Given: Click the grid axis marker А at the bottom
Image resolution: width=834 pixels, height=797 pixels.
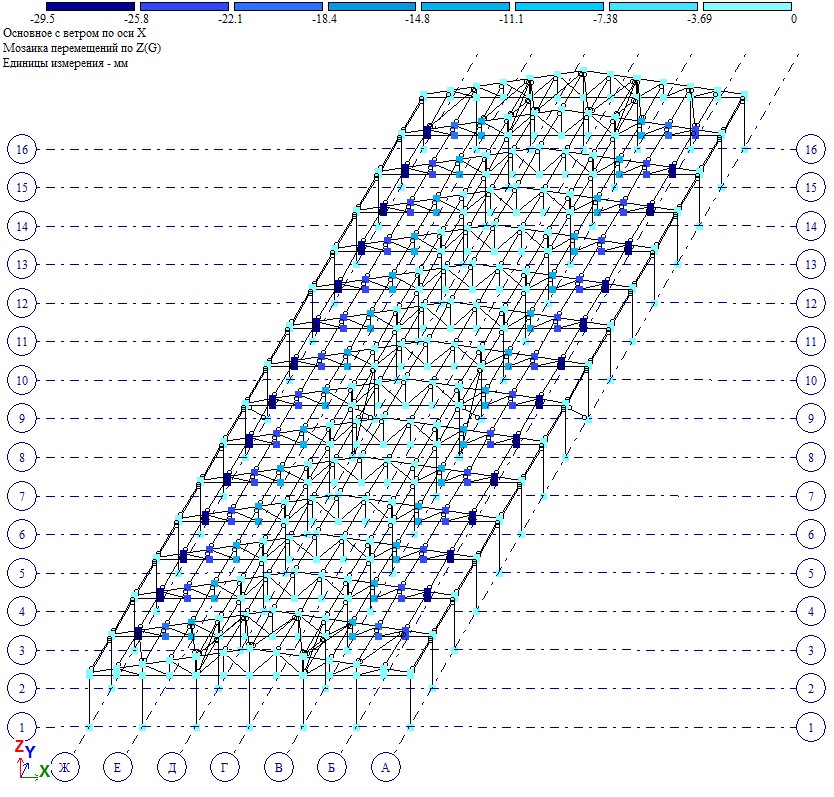Looking at the screenshot, I should (x=385, y=768).
